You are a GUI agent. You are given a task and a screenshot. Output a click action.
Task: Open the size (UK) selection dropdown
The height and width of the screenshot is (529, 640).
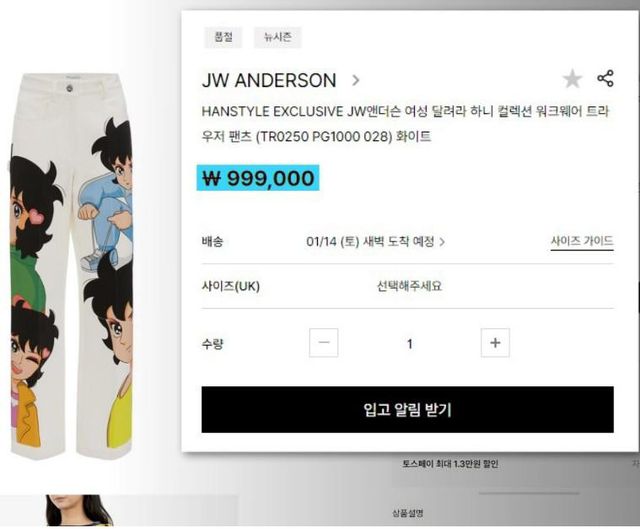(x=407, y=286)
